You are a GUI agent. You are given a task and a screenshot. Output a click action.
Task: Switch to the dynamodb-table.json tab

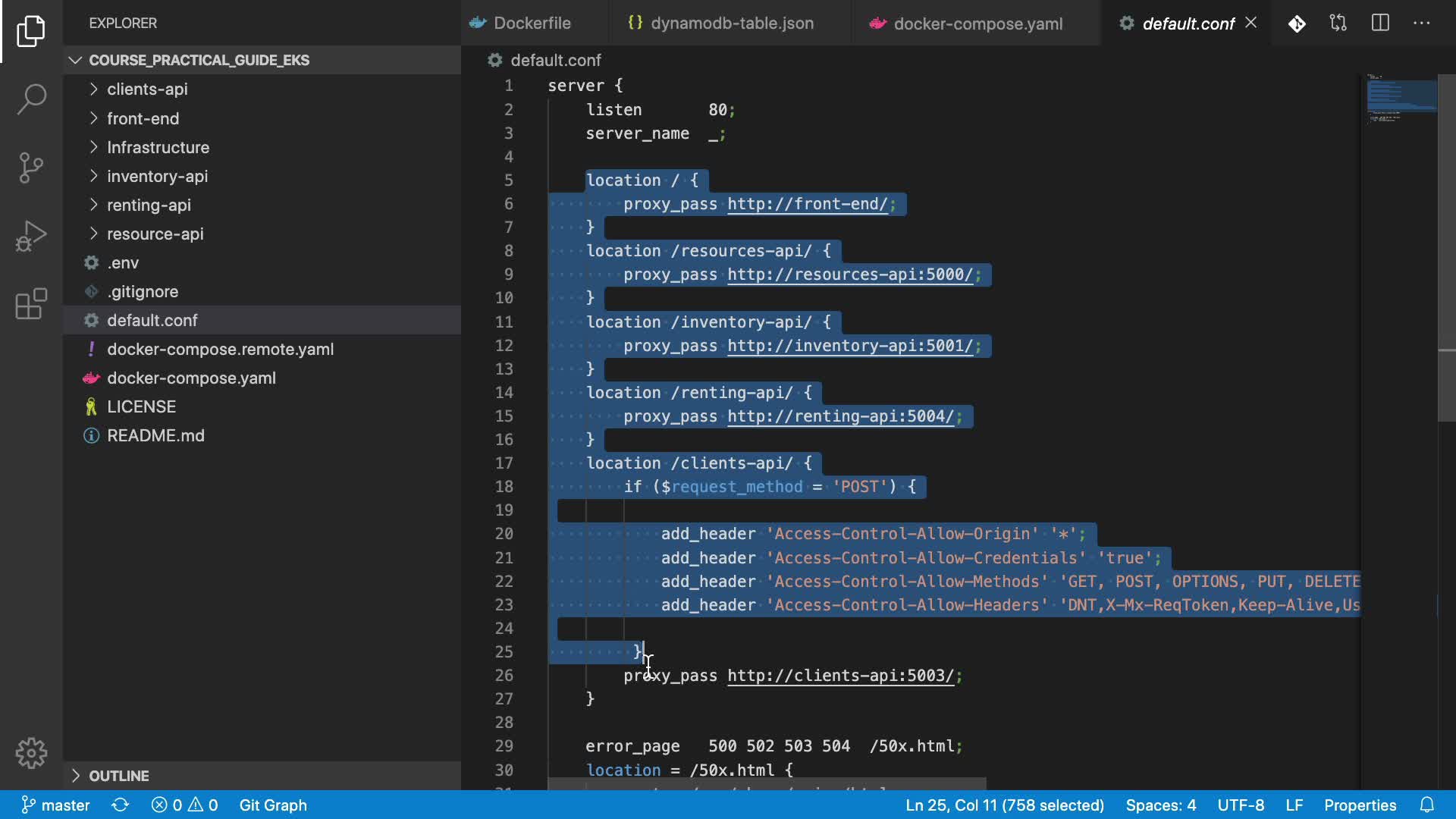[731, 24]
